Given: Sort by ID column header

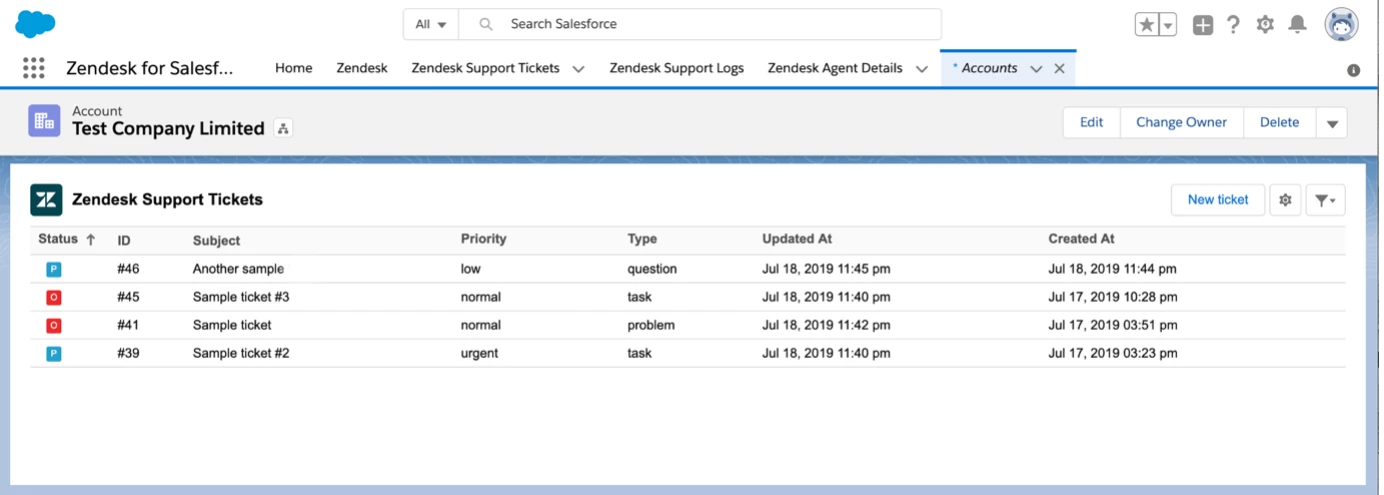Looking at the screenshot, I should pos(124,240).
